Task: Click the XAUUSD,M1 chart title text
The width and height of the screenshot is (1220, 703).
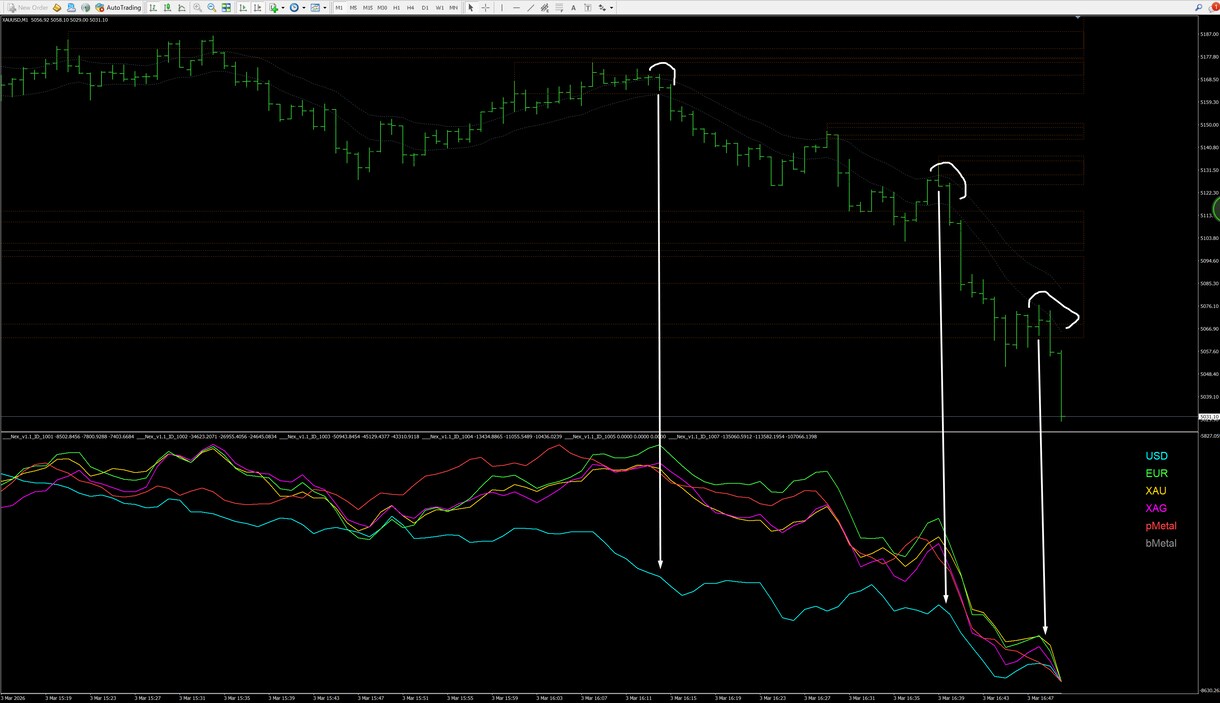Action: (15, 19)
